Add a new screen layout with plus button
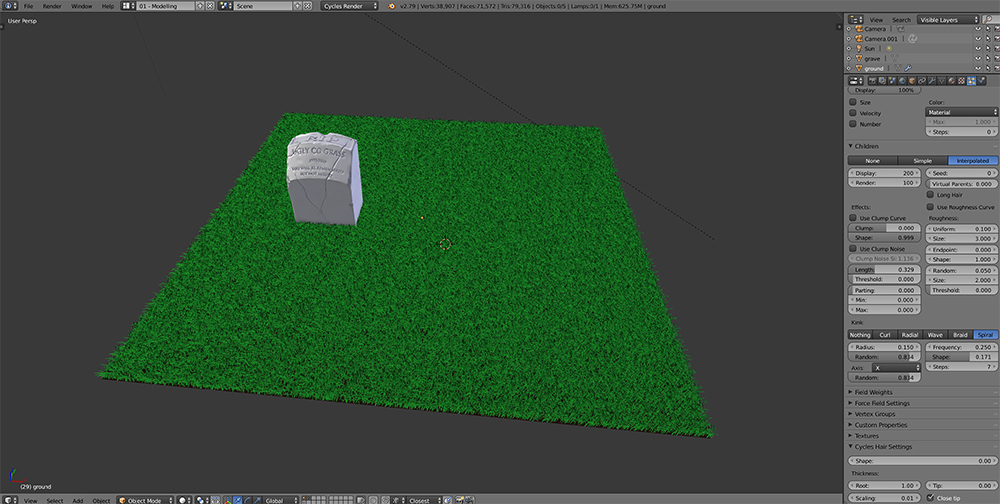 click(201, 6)
